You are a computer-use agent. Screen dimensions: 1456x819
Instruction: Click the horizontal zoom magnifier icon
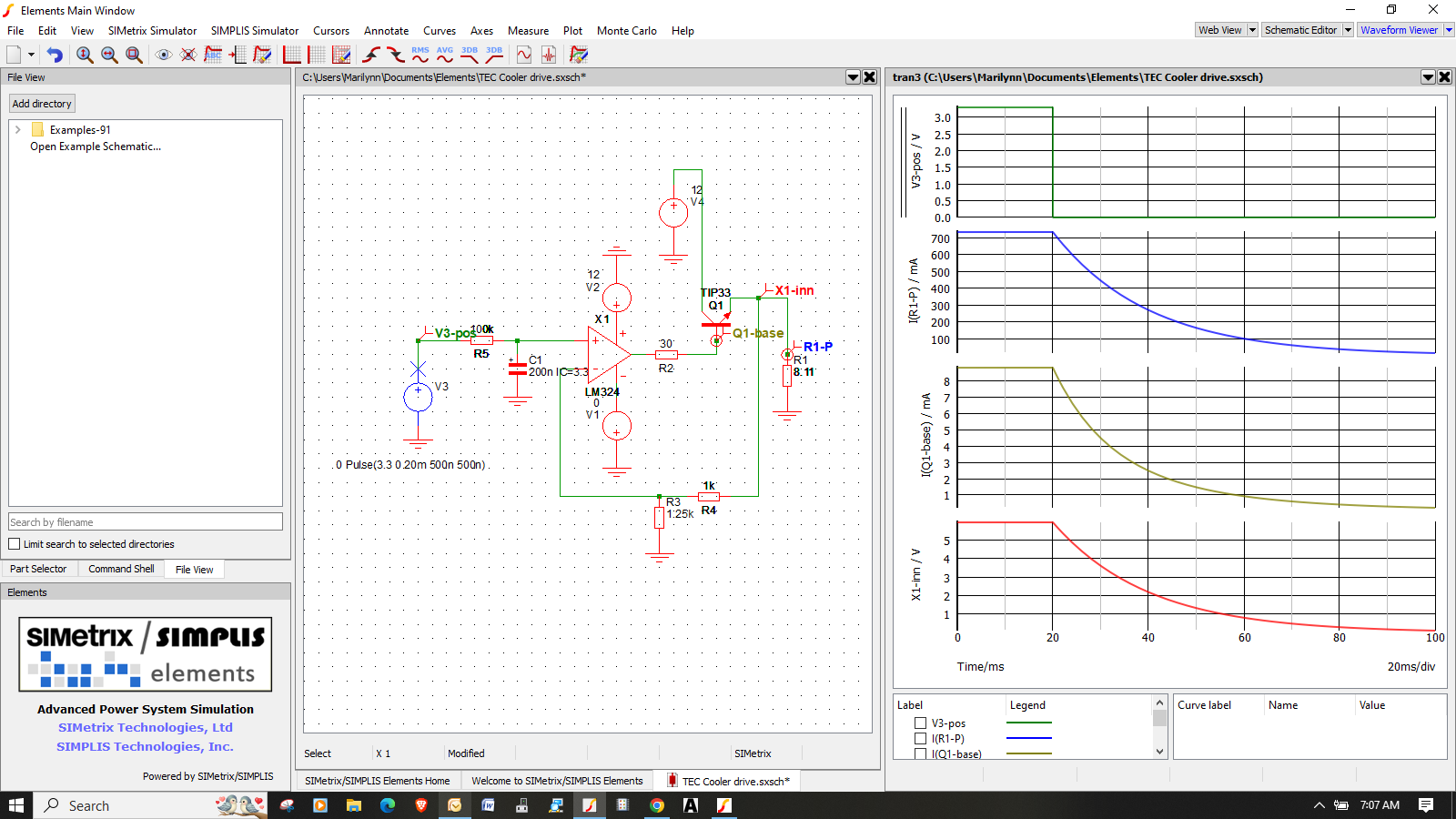pyautogui.click(x=109, y=55)
